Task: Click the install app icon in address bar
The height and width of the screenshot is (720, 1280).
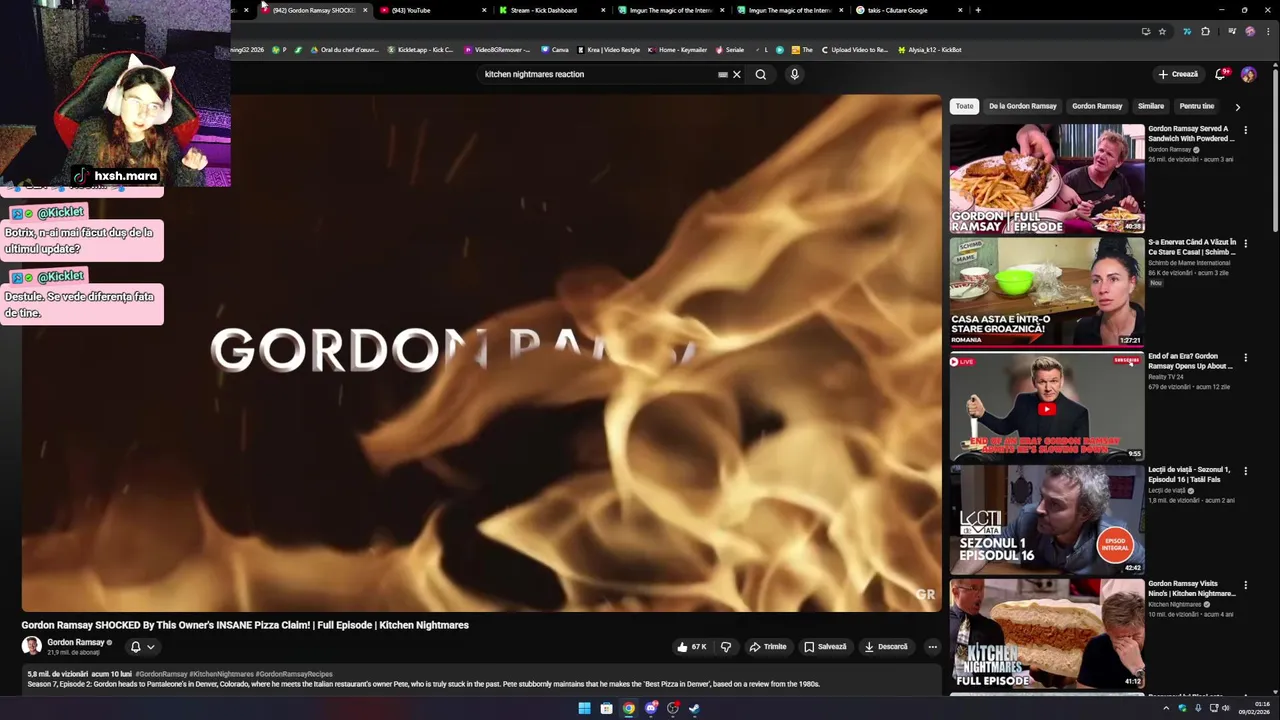Action: click(x=1145, y=31)
